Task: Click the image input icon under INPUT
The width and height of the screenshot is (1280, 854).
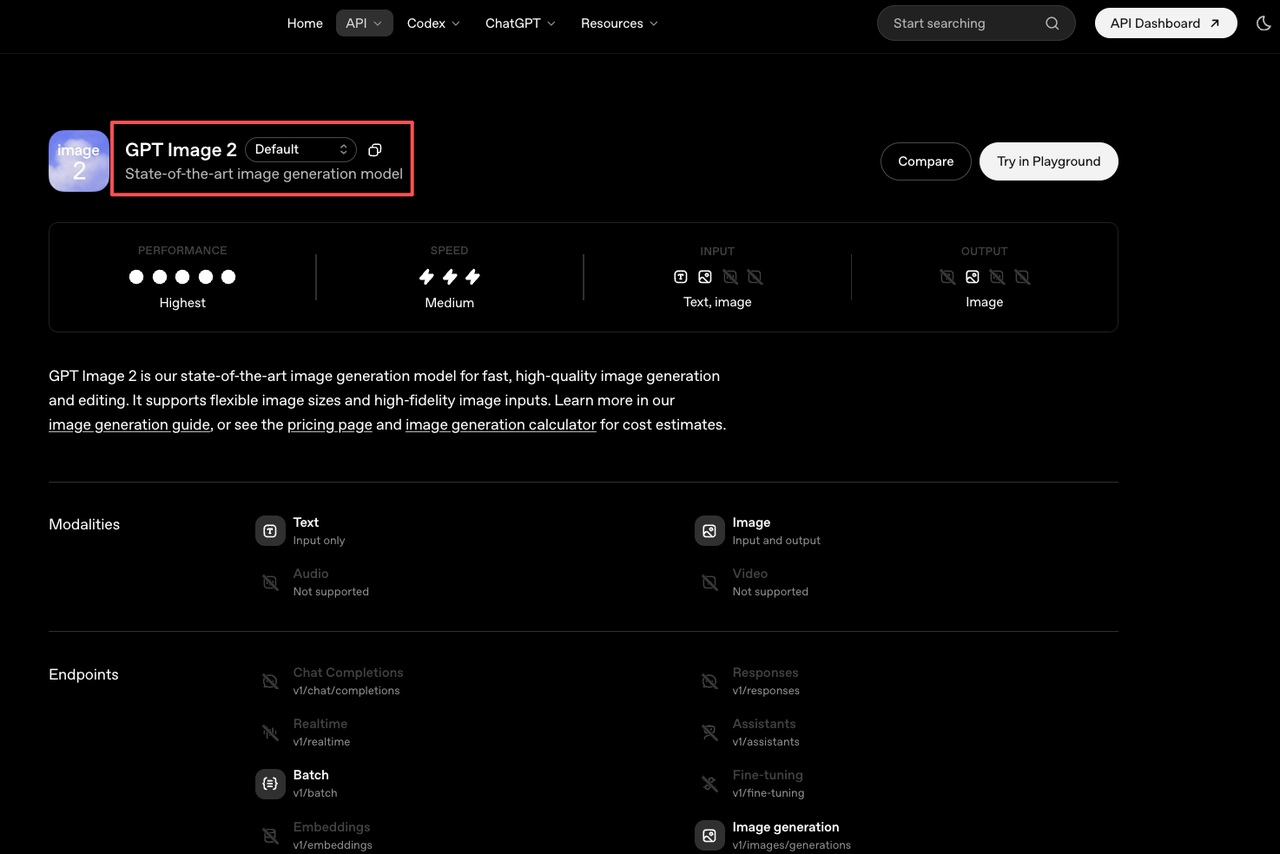Action: (x=705, y=277)
